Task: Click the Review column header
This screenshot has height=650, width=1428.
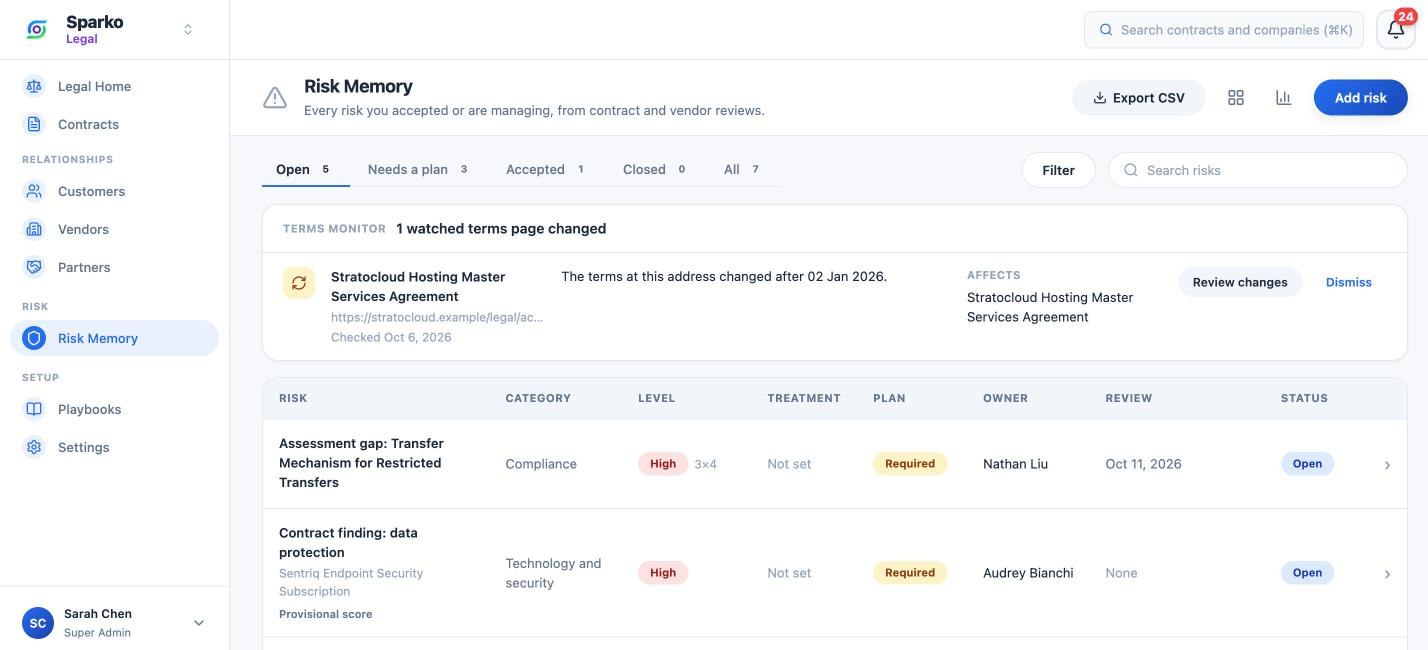Action: click(1129, 398)
